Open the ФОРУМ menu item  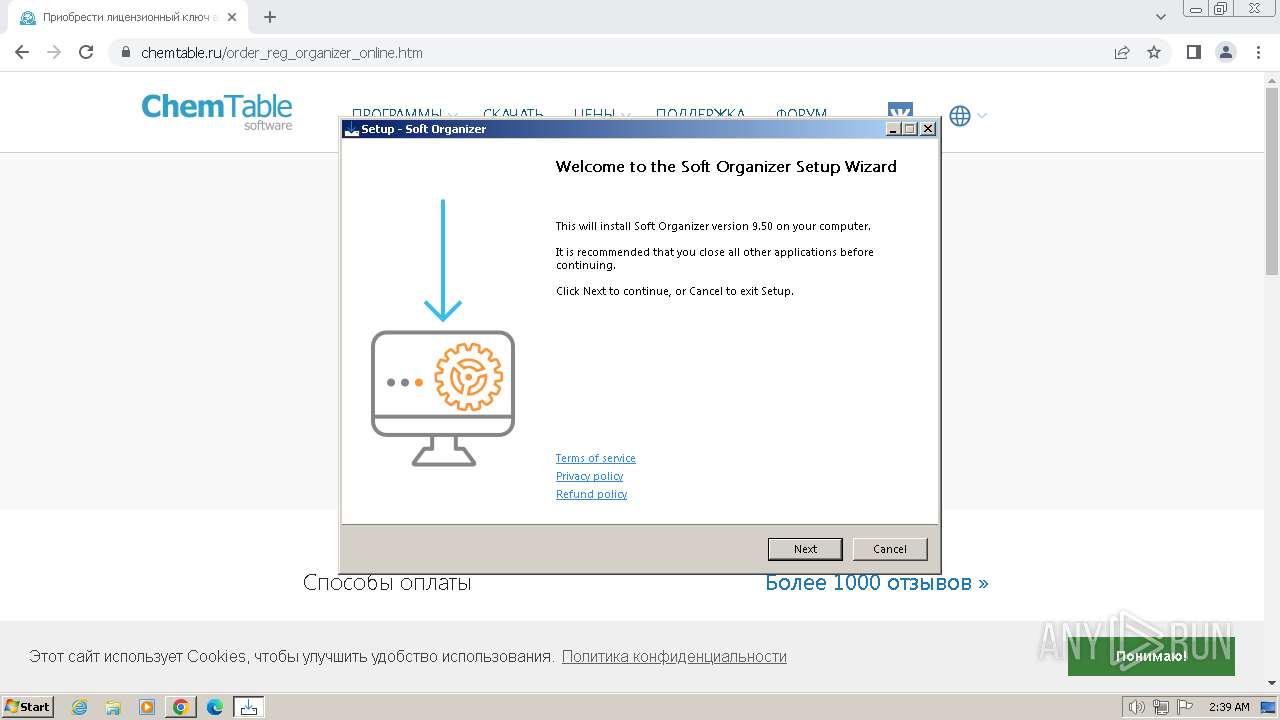pos(801,113)
